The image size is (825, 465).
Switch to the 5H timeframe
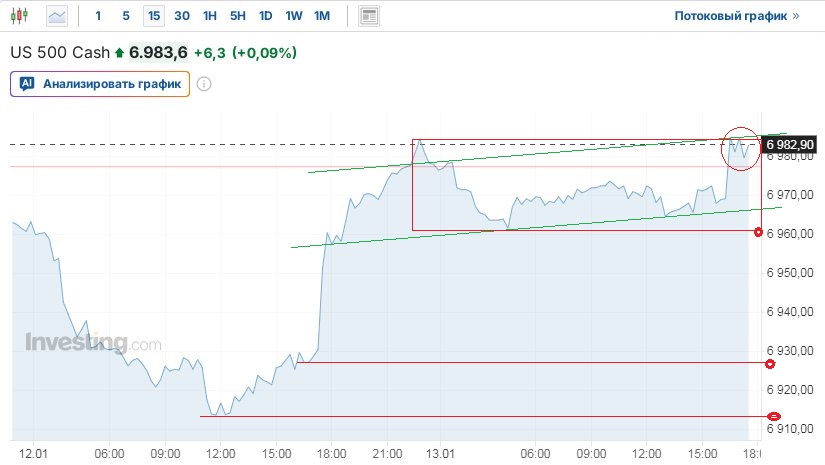(x=237, y=16)
